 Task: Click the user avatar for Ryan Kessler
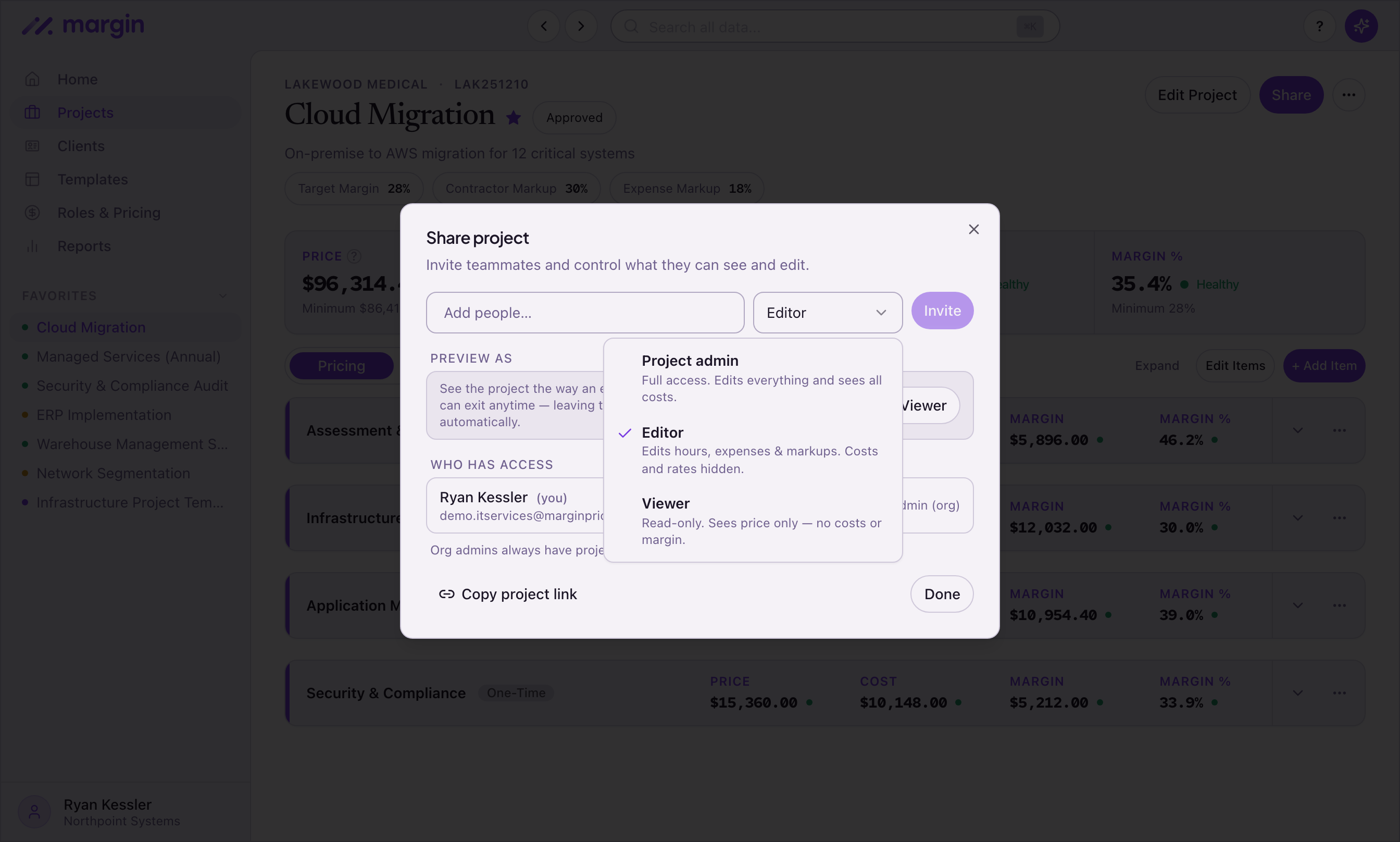34,812
